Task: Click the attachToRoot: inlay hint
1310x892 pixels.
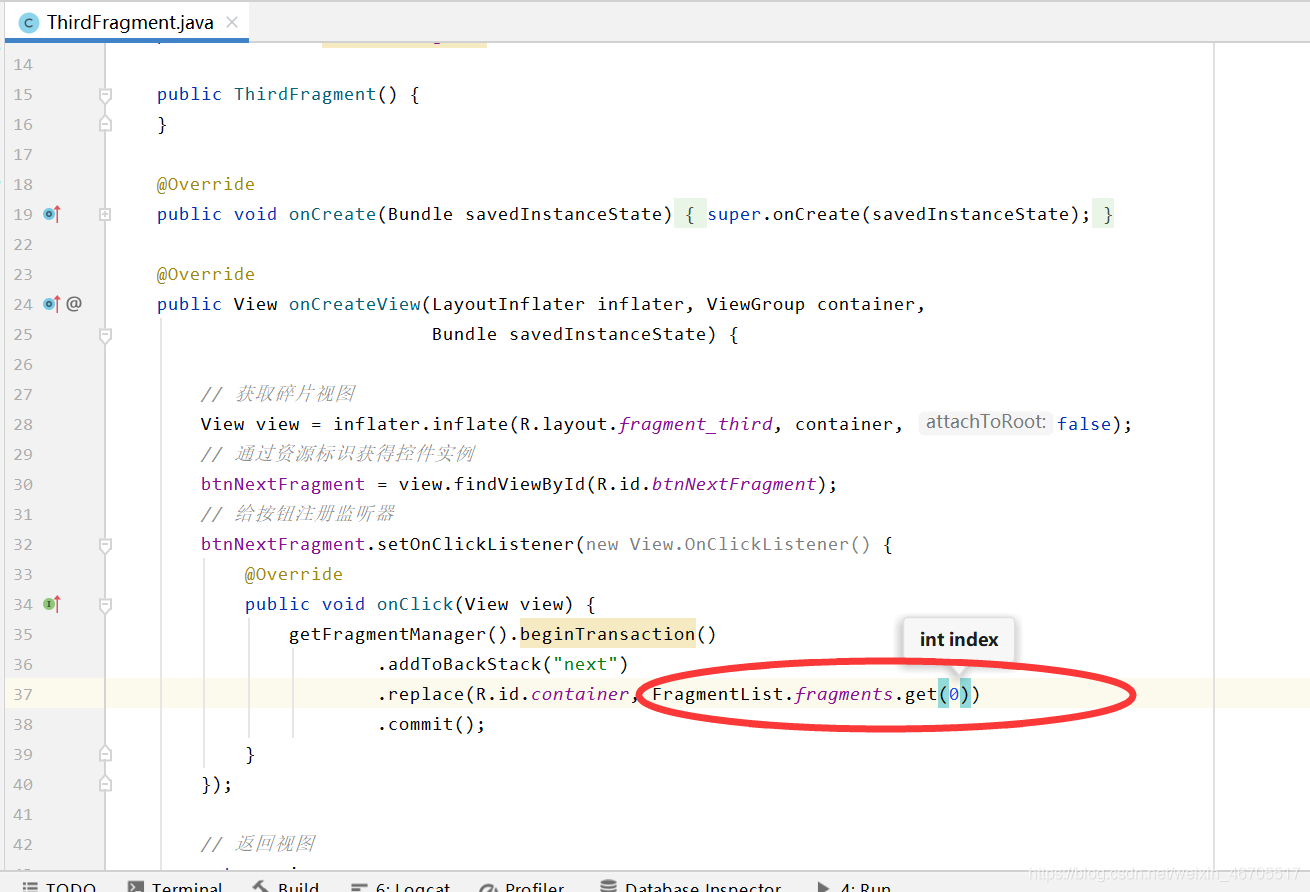Action: coord(985,422)
